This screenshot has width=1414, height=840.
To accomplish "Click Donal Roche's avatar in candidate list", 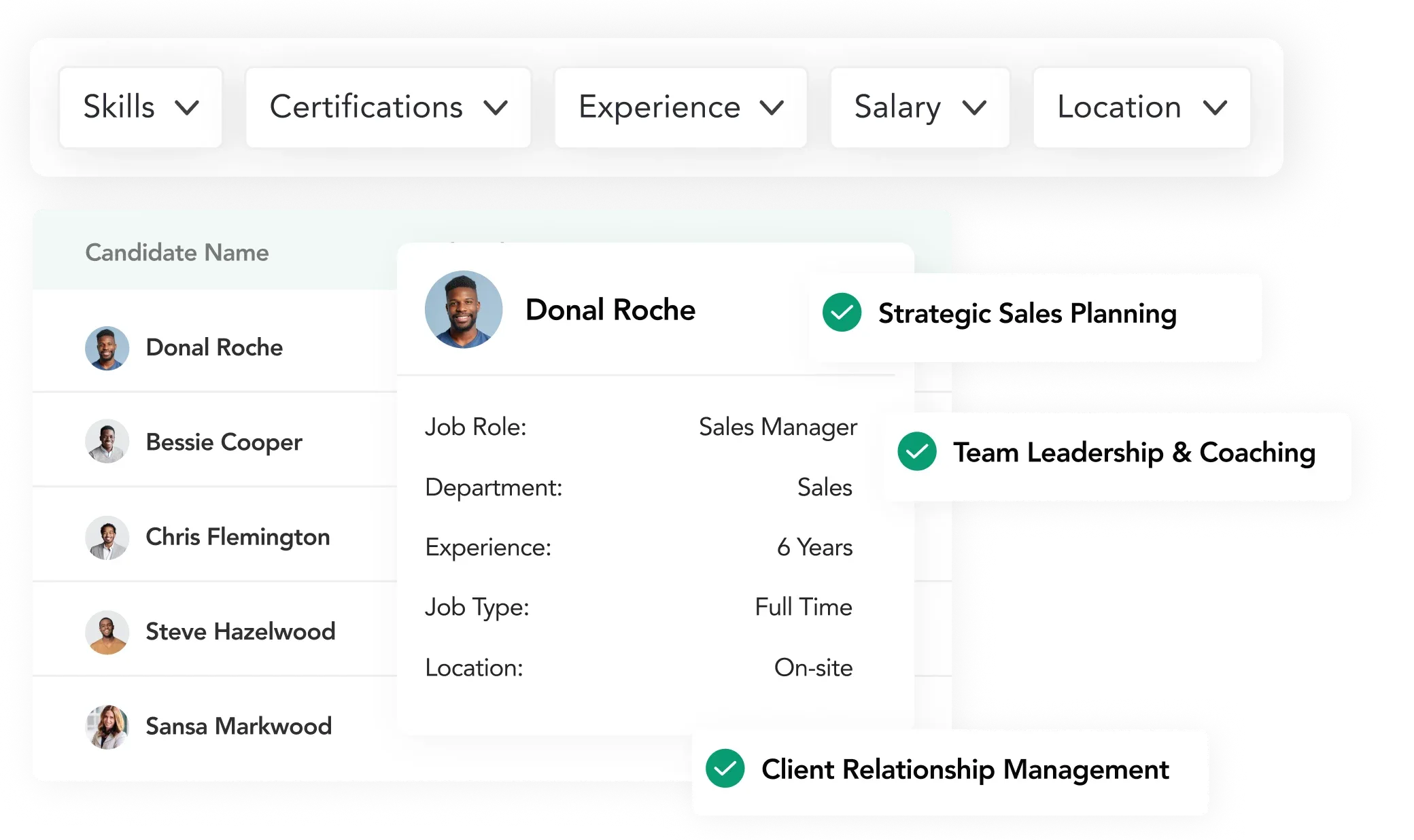I will (107, 348).
